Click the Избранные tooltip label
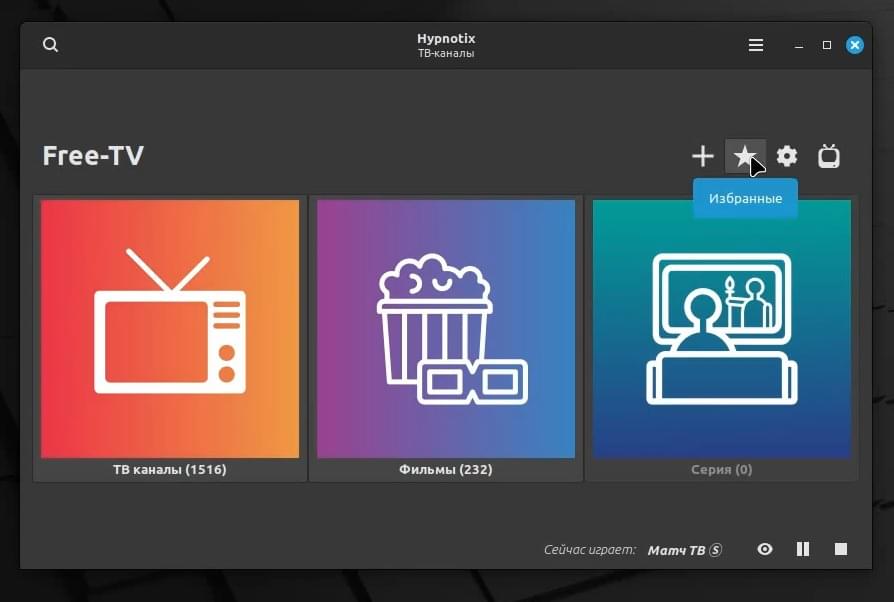Screen dimensions: 894x602 pyautogui.click(x=745, y=198)
